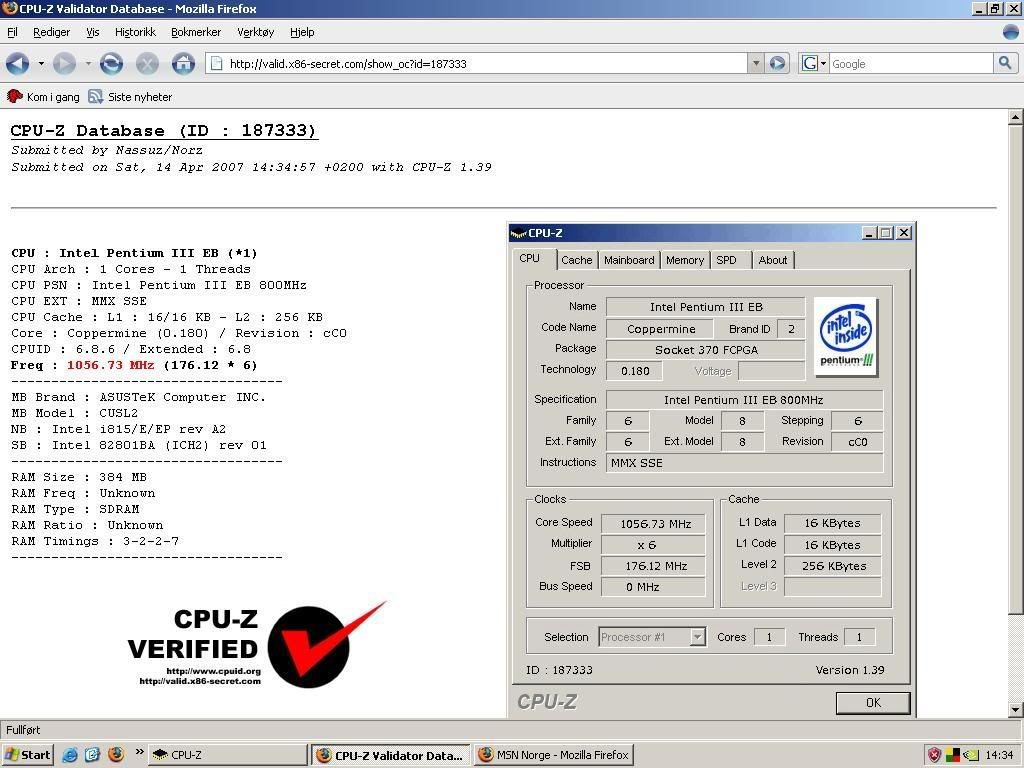Viewport: 1024px width, 768px height.
Task: Open the Google search engine selector
Action: click(x=814, y=63)
